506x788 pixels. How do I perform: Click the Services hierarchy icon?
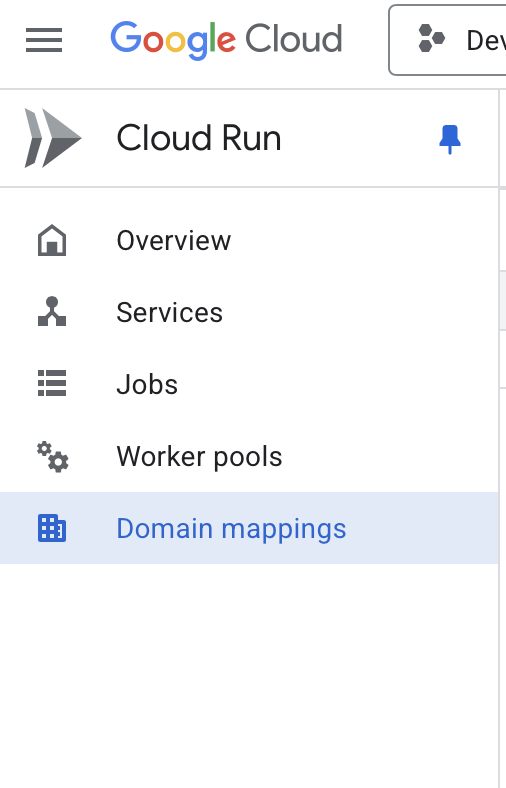pos(52,312)
